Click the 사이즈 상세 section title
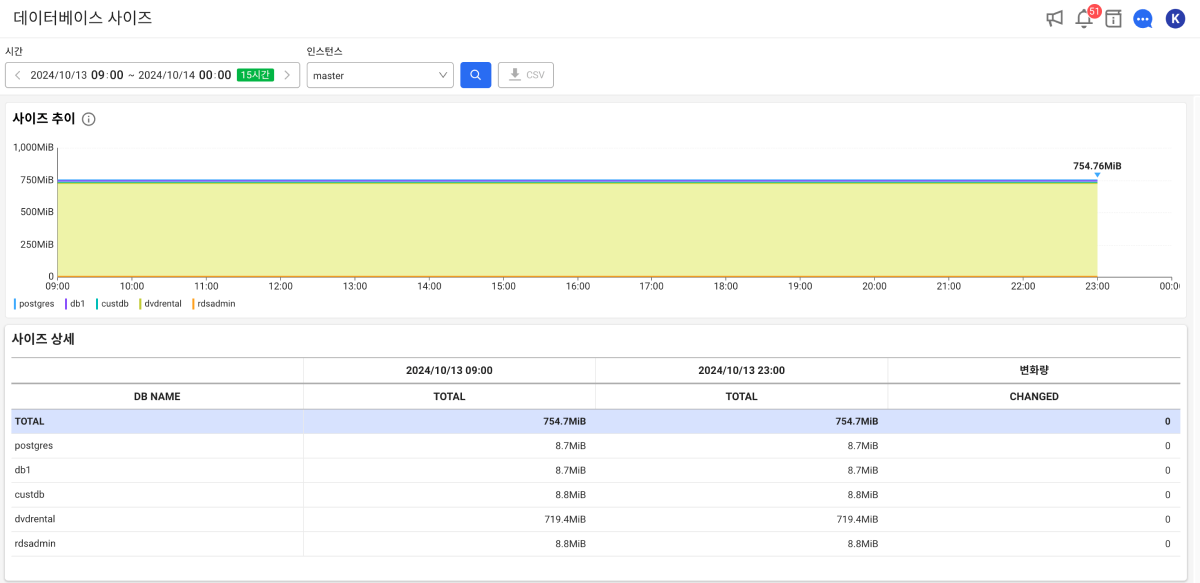The width and height of the screenshot is (1200, 583). (x=43, y=339)
